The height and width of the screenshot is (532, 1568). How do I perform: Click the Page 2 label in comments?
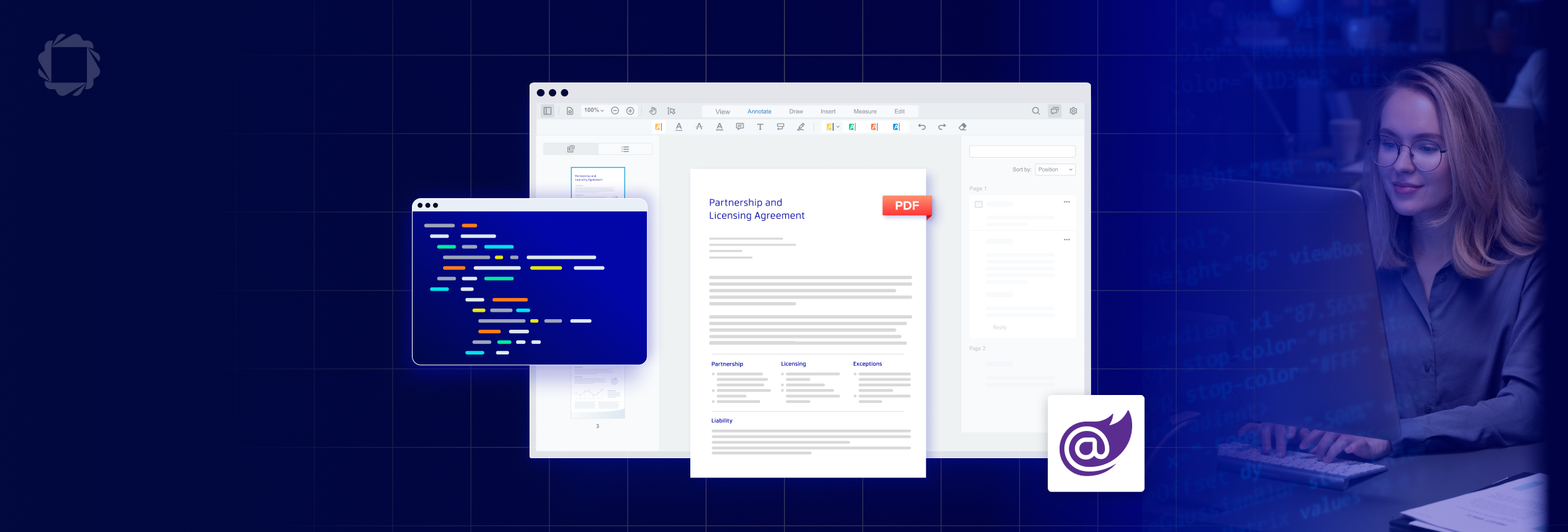tap(977, 348)
